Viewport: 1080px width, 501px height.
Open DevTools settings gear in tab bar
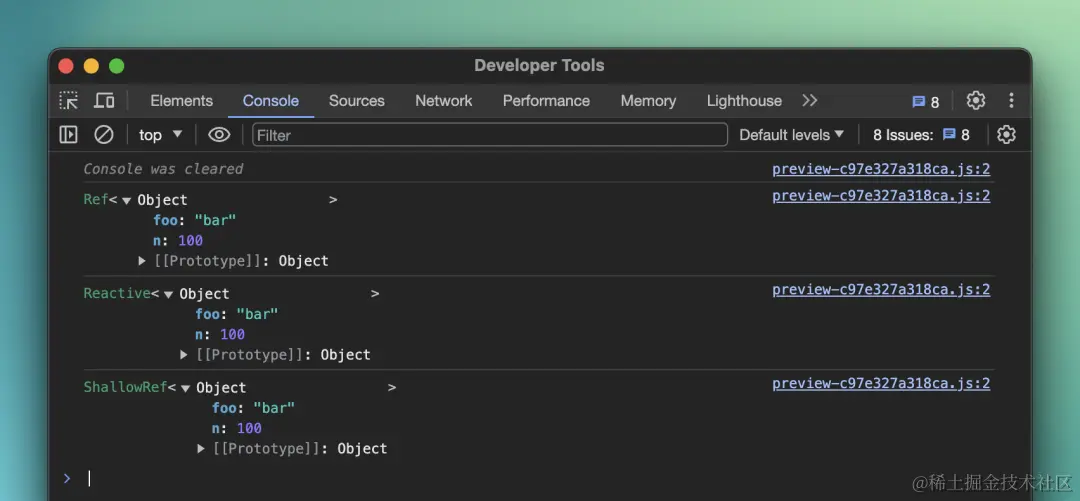tap(976, 101)
